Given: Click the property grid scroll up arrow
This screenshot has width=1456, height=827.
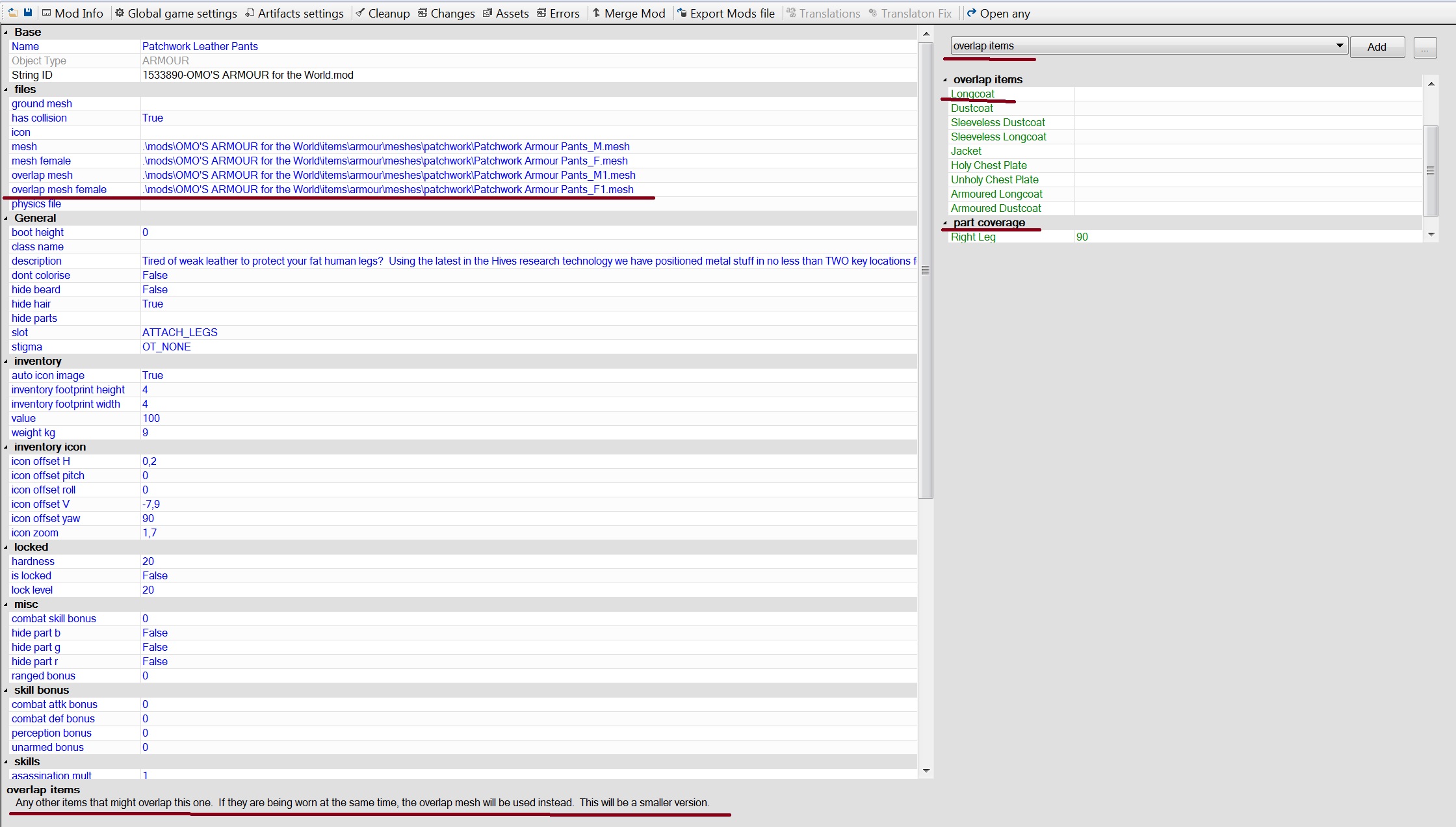Looking at the screenshot, I should (x=926, y=34).
